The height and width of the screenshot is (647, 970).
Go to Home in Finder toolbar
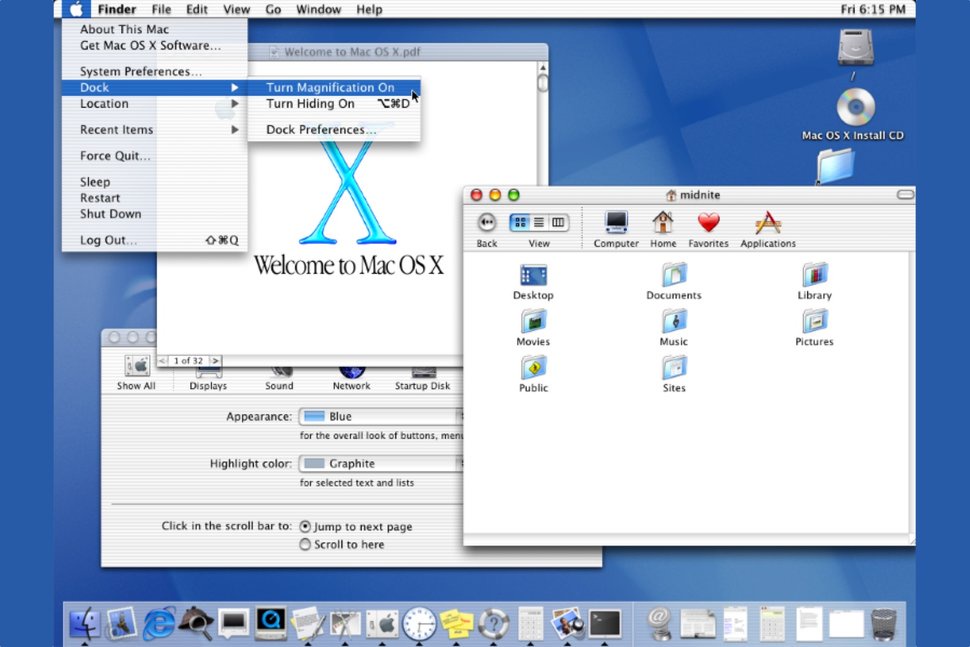(x=662, y=223)
